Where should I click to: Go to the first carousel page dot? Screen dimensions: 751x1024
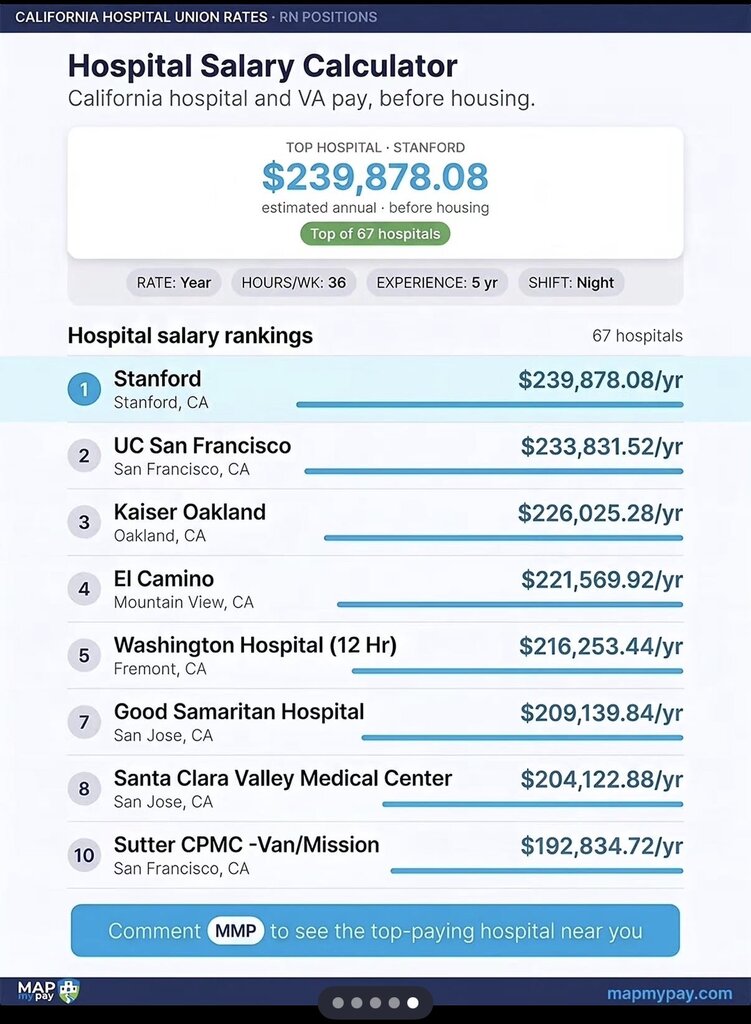(338, 1002)
